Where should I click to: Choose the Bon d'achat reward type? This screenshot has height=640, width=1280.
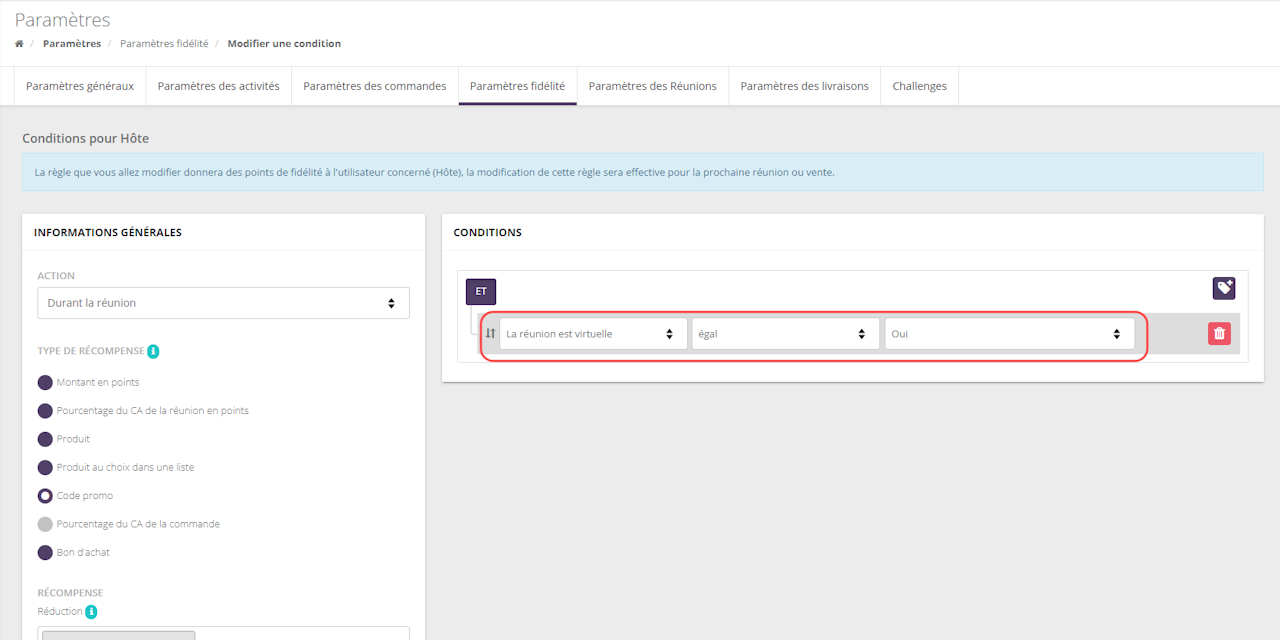click(45, 553)
